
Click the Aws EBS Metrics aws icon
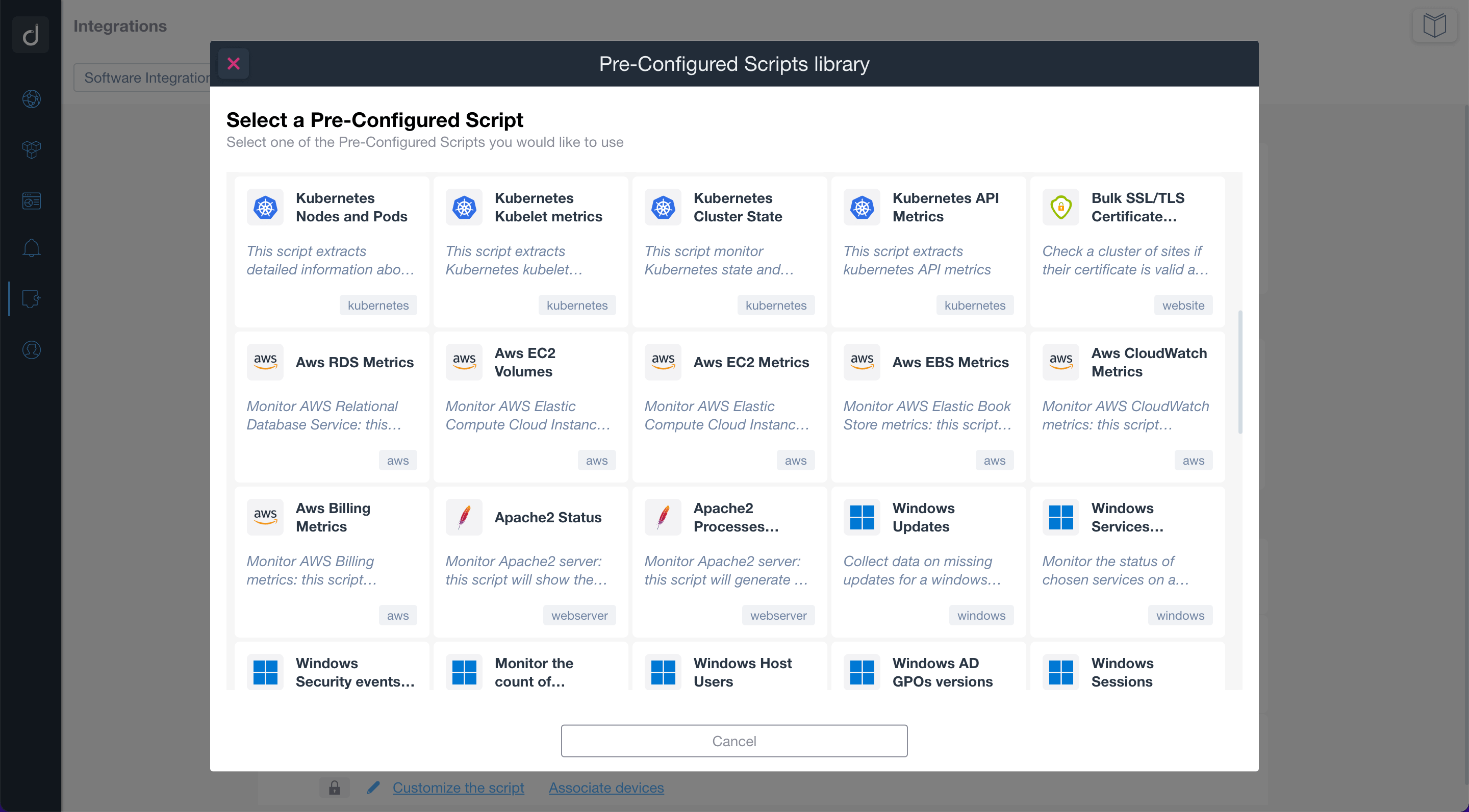click(862, 362)
